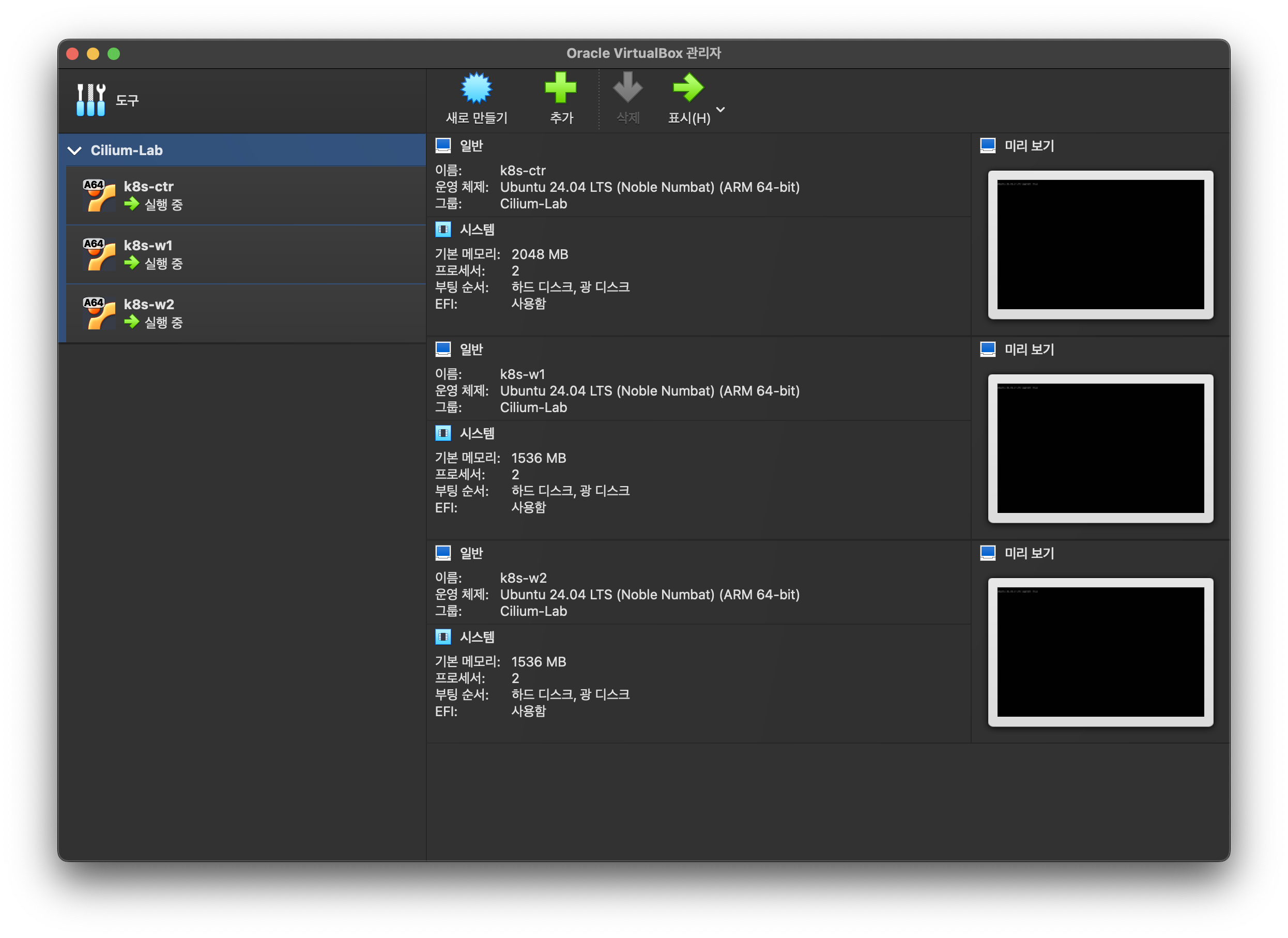Click the k8s-ctr VM OS icon
This screenshot has width=1288, height=938.
coord(99,195)
